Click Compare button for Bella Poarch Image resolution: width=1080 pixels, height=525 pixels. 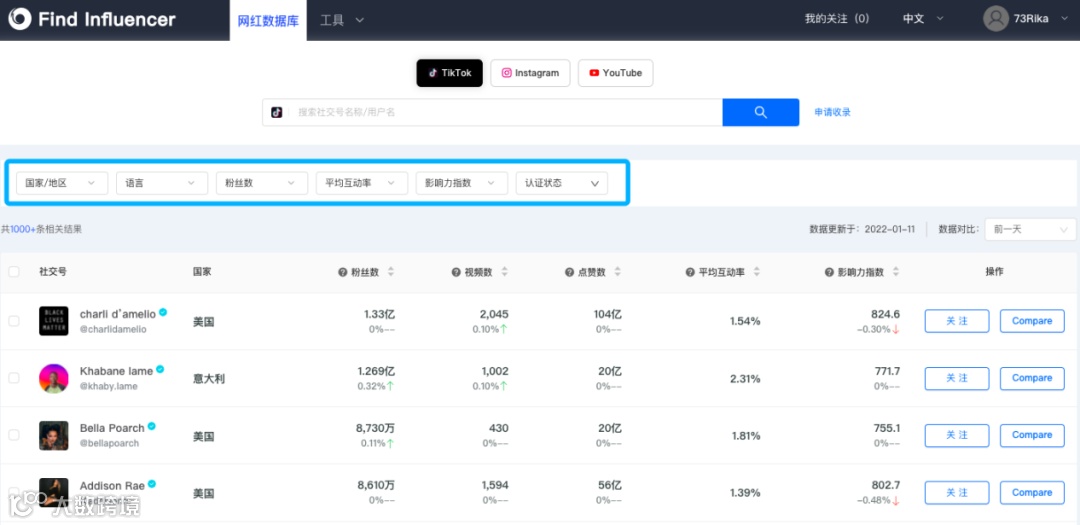1032,435
